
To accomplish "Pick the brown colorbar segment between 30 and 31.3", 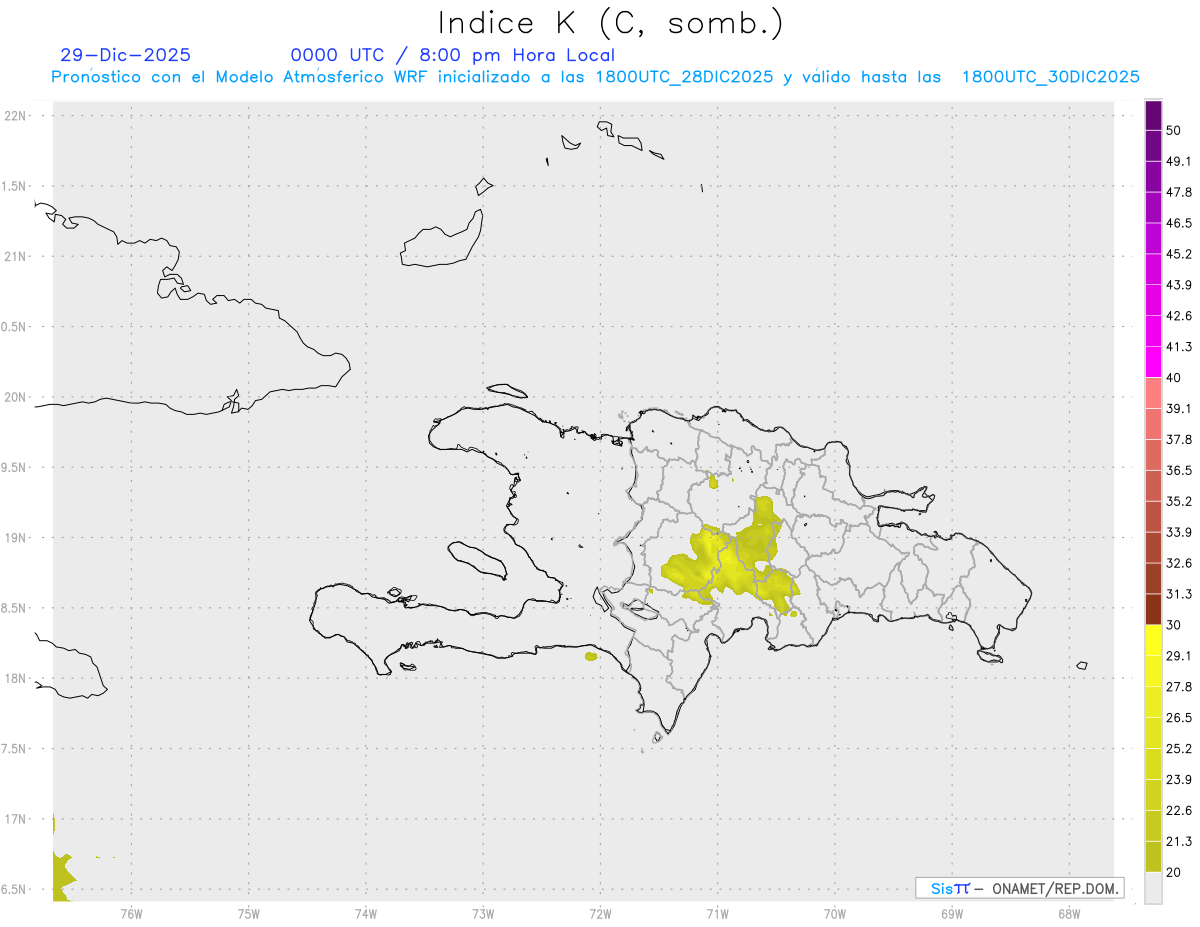I will coord(1153,609).
